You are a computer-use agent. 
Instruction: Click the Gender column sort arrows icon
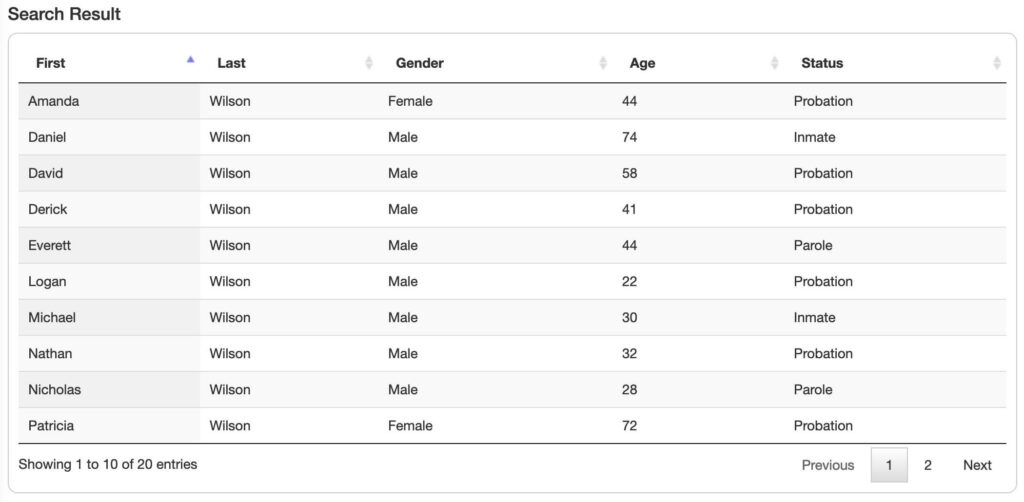[603, 63]
